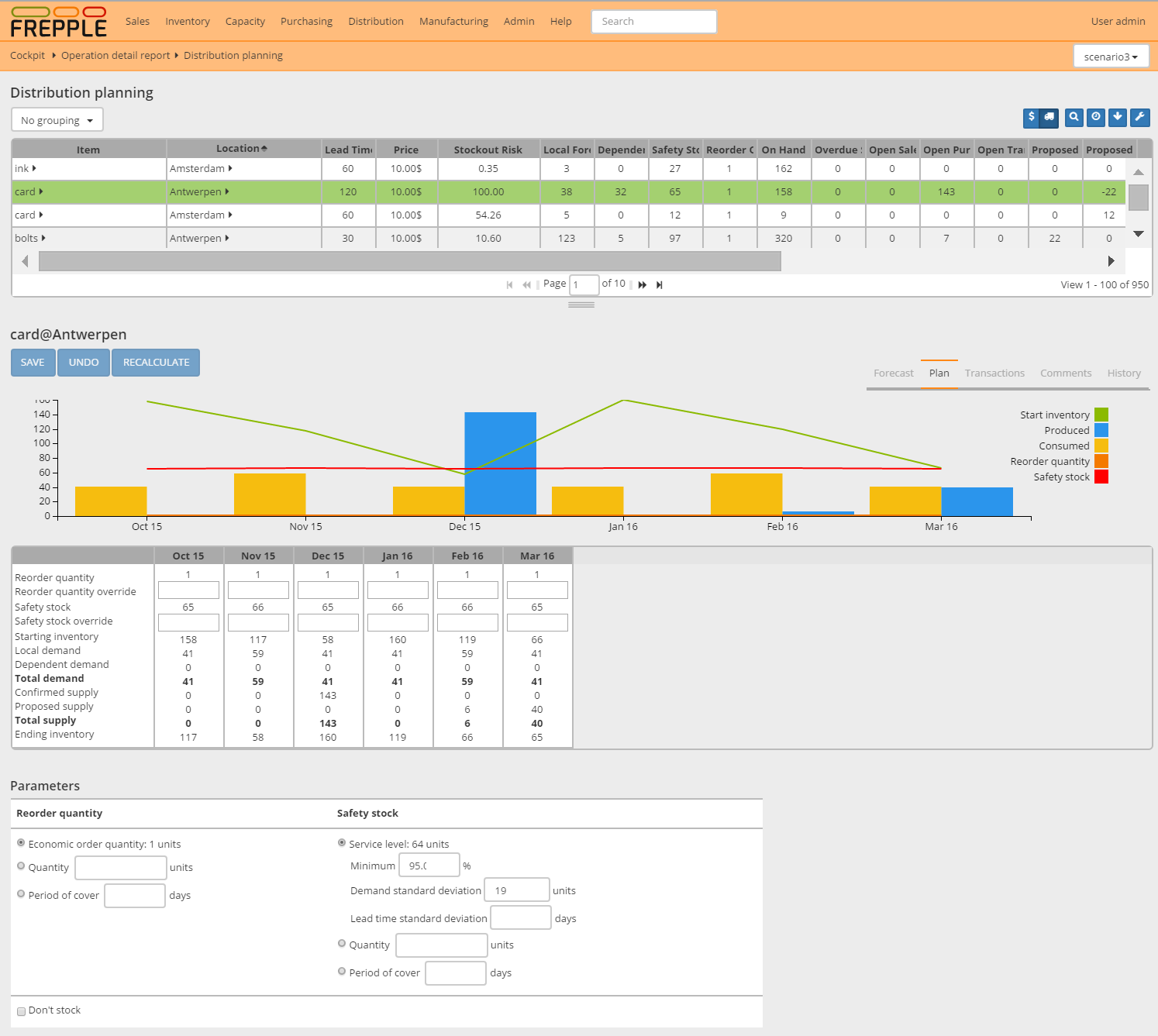Select the Safety stock Quantity radio
The height and width of the screenshot is (1036, 1158).
[x=342, y=944]
